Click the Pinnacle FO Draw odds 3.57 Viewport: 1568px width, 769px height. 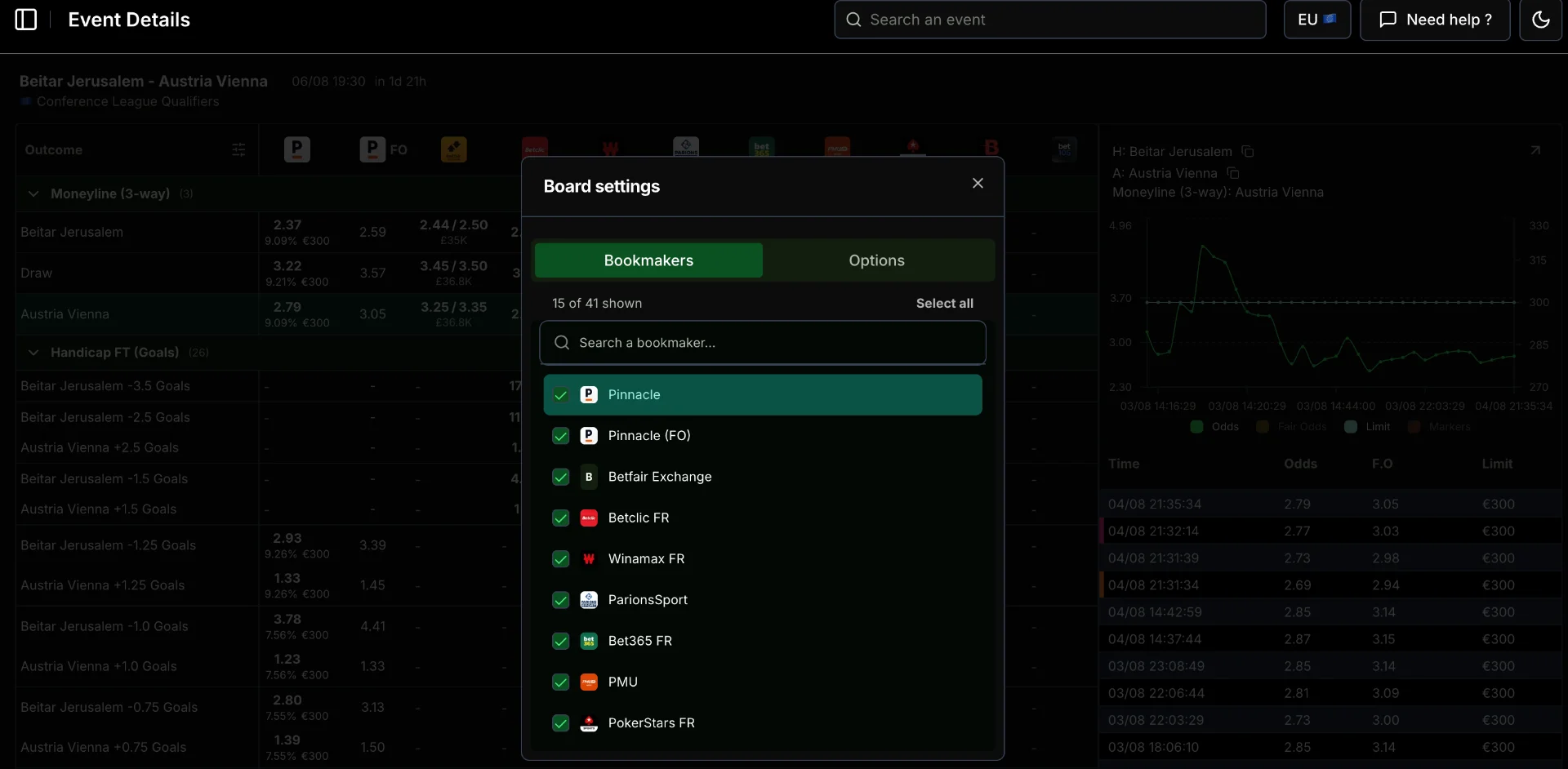pos(372,273)
